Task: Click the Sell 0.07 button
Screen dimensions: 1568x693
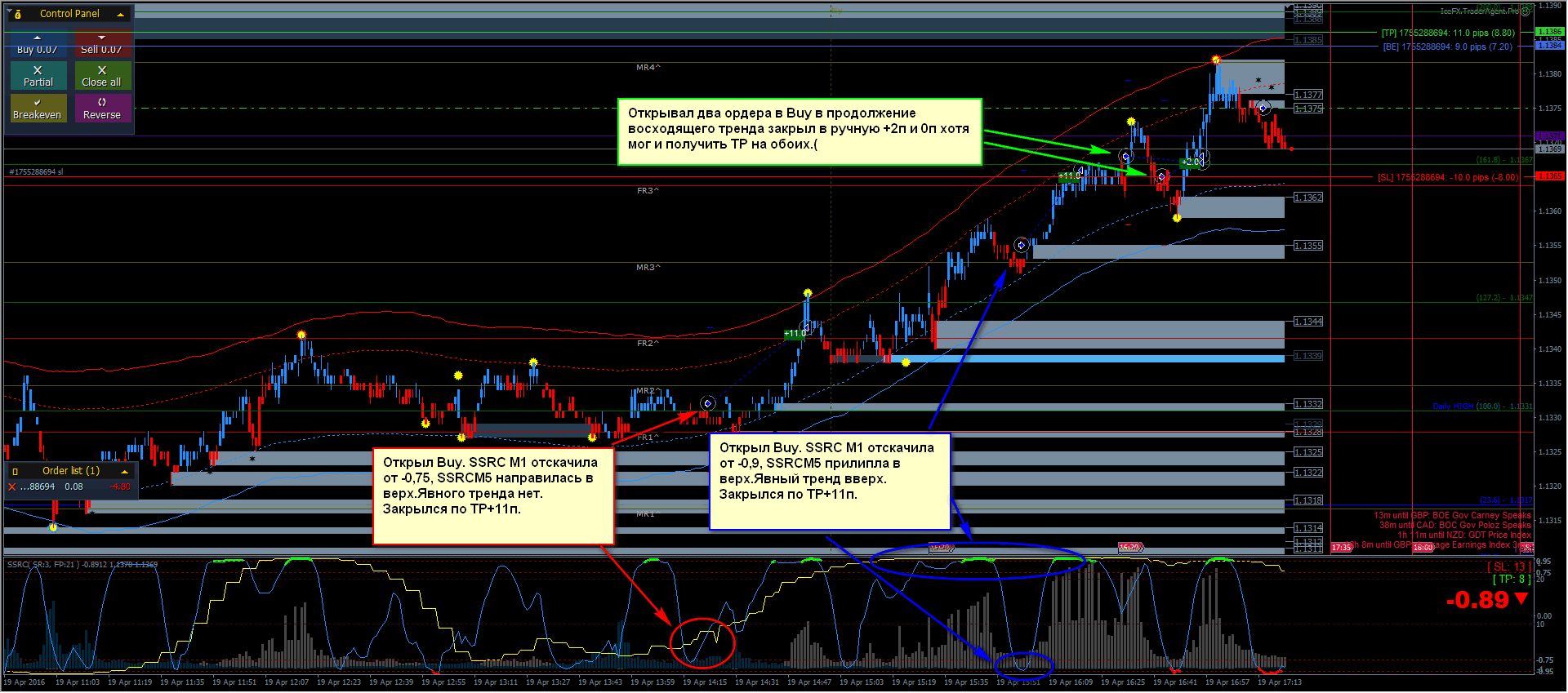Action: click(101, 44)
